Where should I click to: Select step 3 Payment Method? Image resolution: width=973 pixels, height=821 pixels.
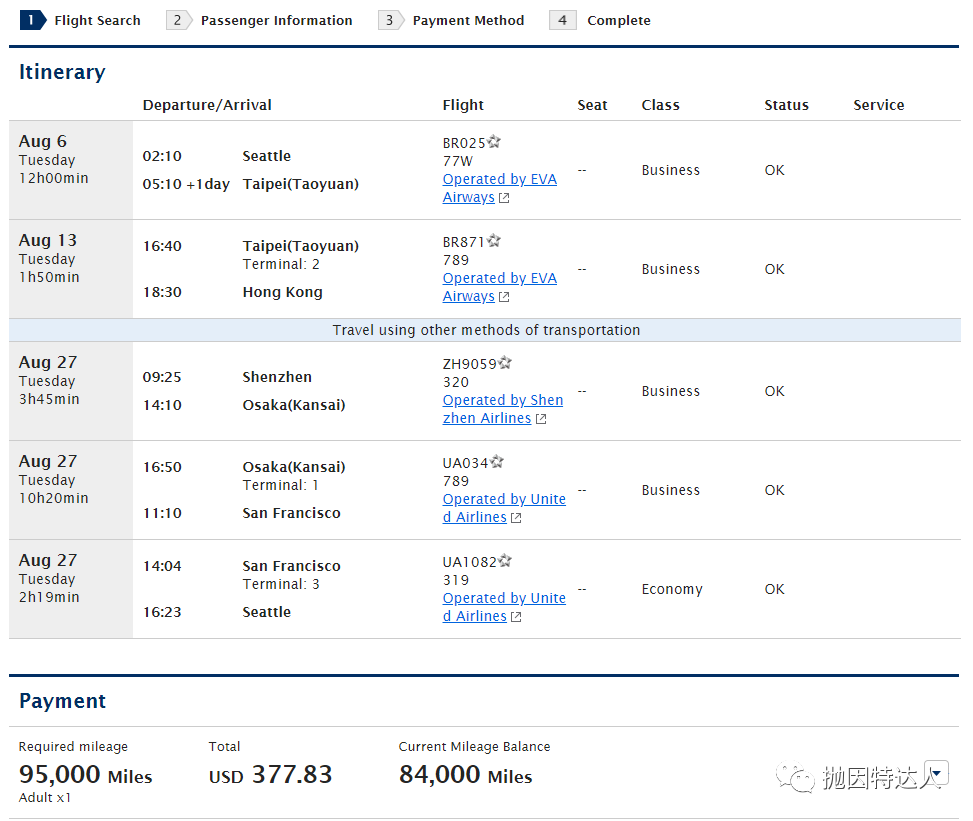(451, 20)
